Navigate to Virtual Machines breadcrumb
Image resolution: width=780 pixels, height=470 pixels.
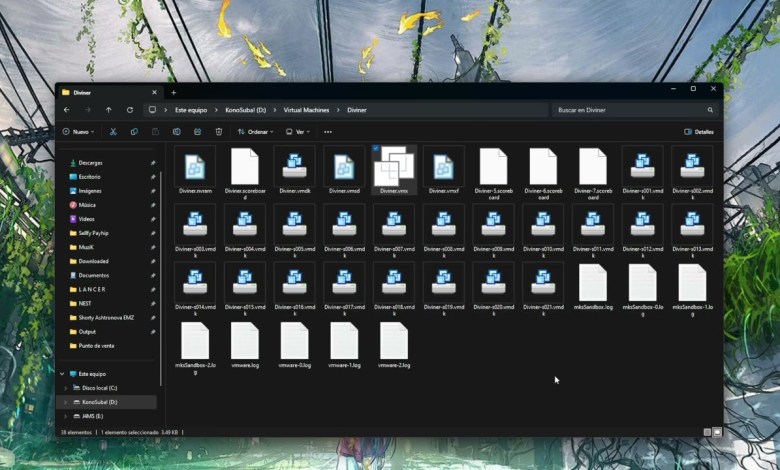[x=306, y=110]
